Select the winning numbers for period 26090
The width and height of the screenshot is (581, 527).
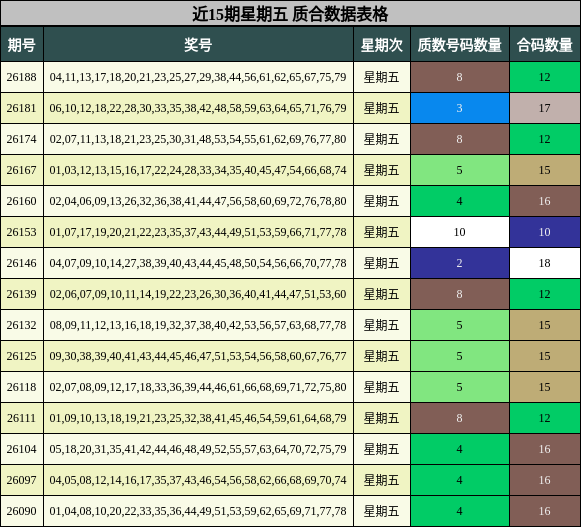198,511
